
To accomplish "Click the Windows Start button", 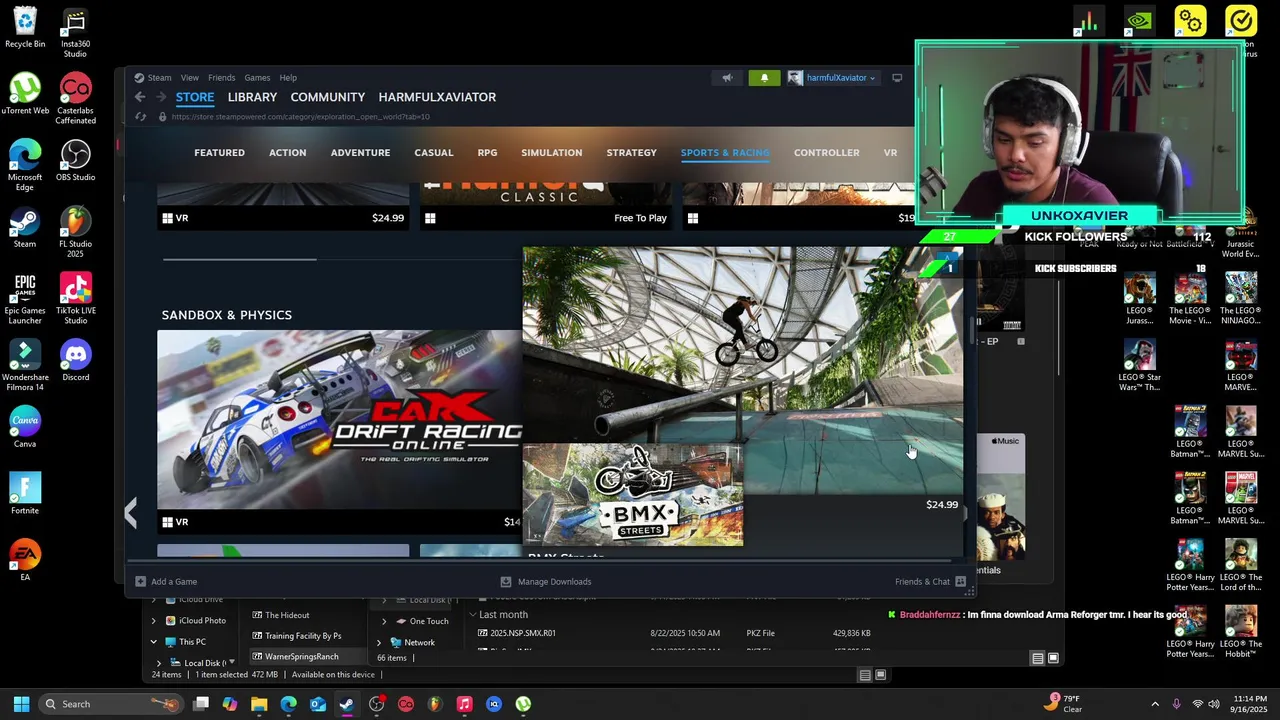I will click(x=21, y=704).
